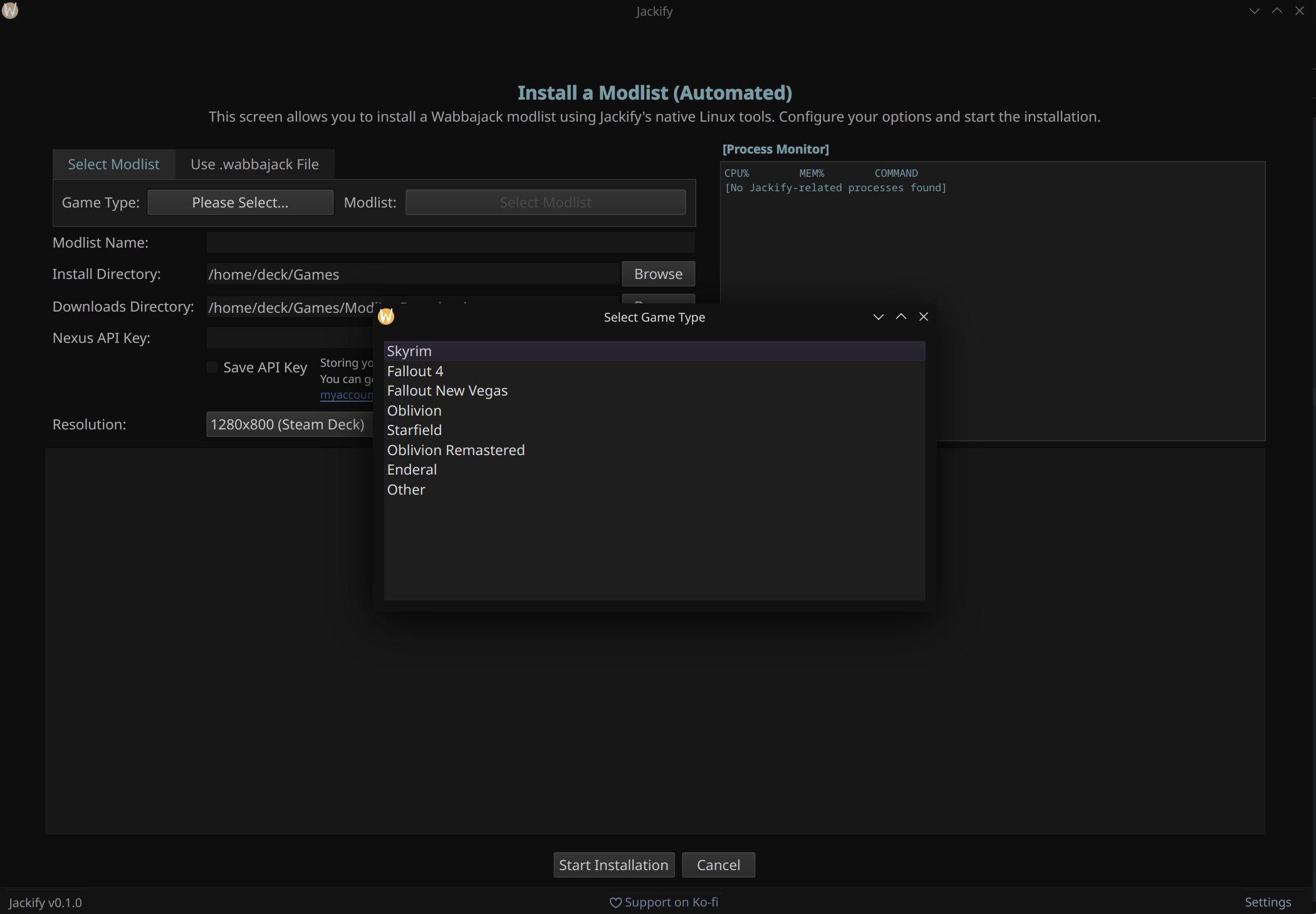Open the Resolution 1280x800 combo box
The width and height of the screenshot is (1316, 914).
pyautogui.click(x=288, y=424)
